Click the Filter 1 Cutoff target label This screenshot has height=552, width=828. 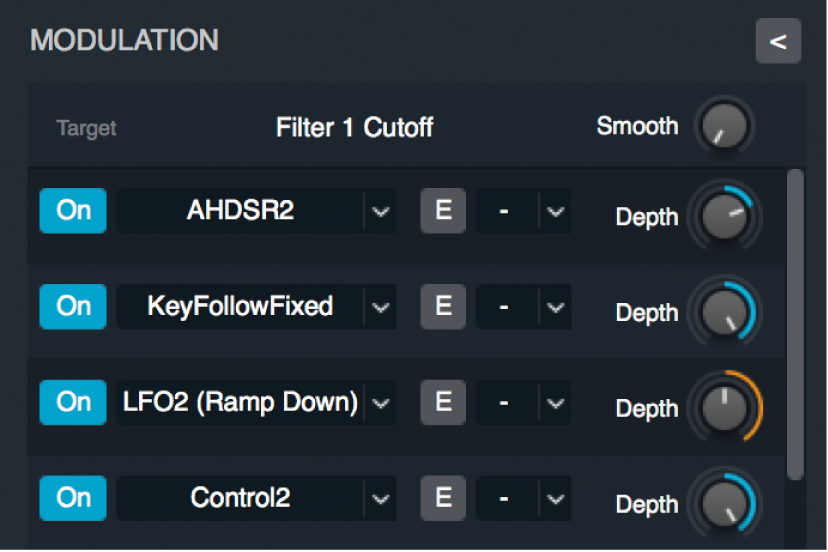[354, 128]
